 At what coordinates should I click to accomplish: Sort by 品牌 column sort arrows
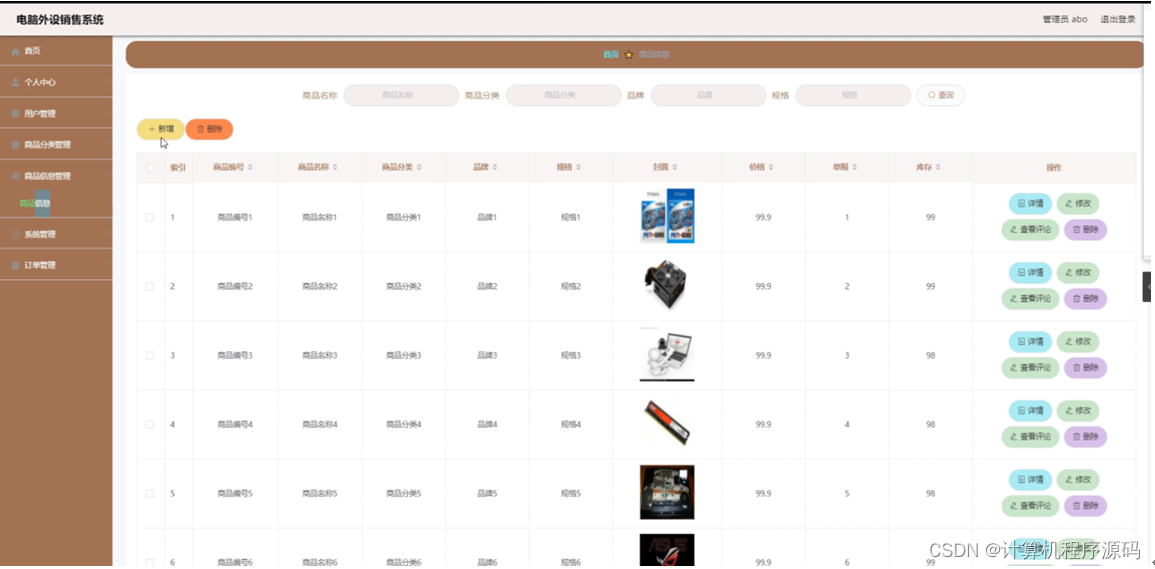point(497,168)
